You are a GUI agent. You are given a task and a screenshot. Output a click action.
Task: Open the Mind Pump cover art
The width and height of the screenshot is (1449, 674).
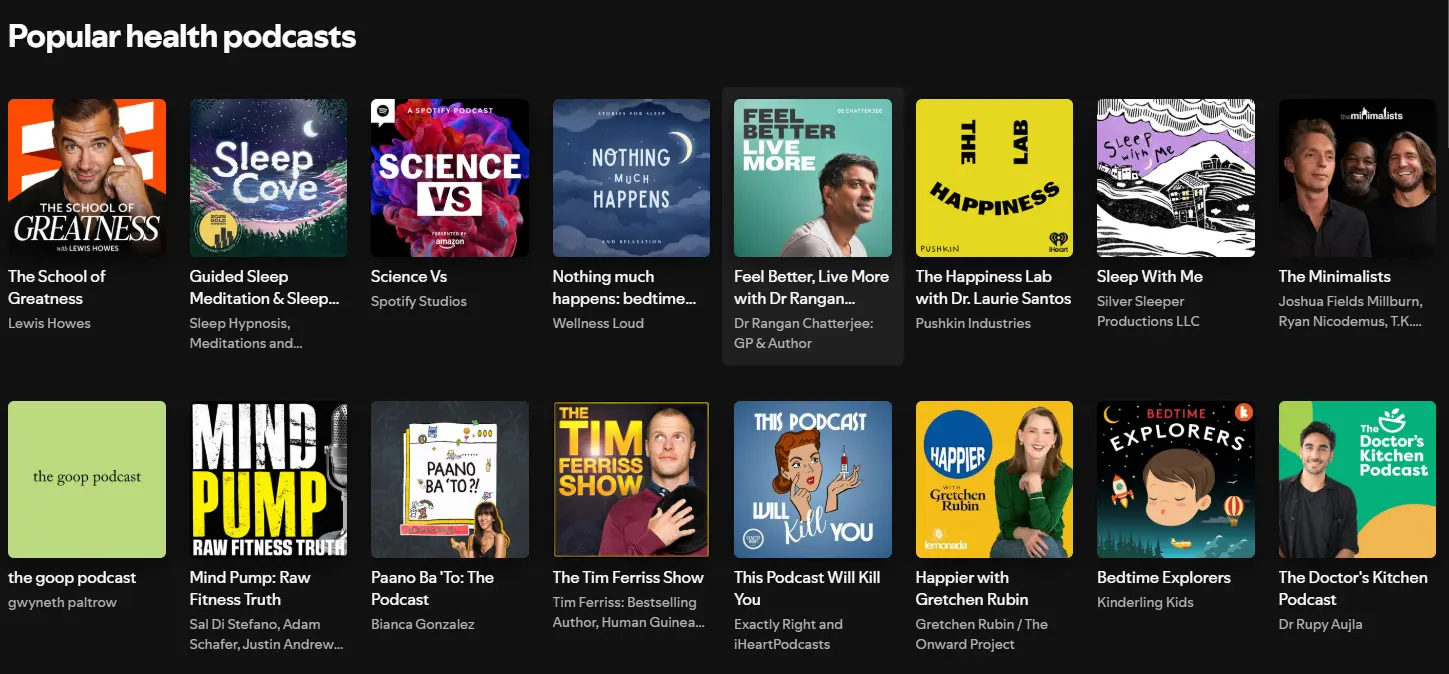pyautogui.click(x=268, y=479)
